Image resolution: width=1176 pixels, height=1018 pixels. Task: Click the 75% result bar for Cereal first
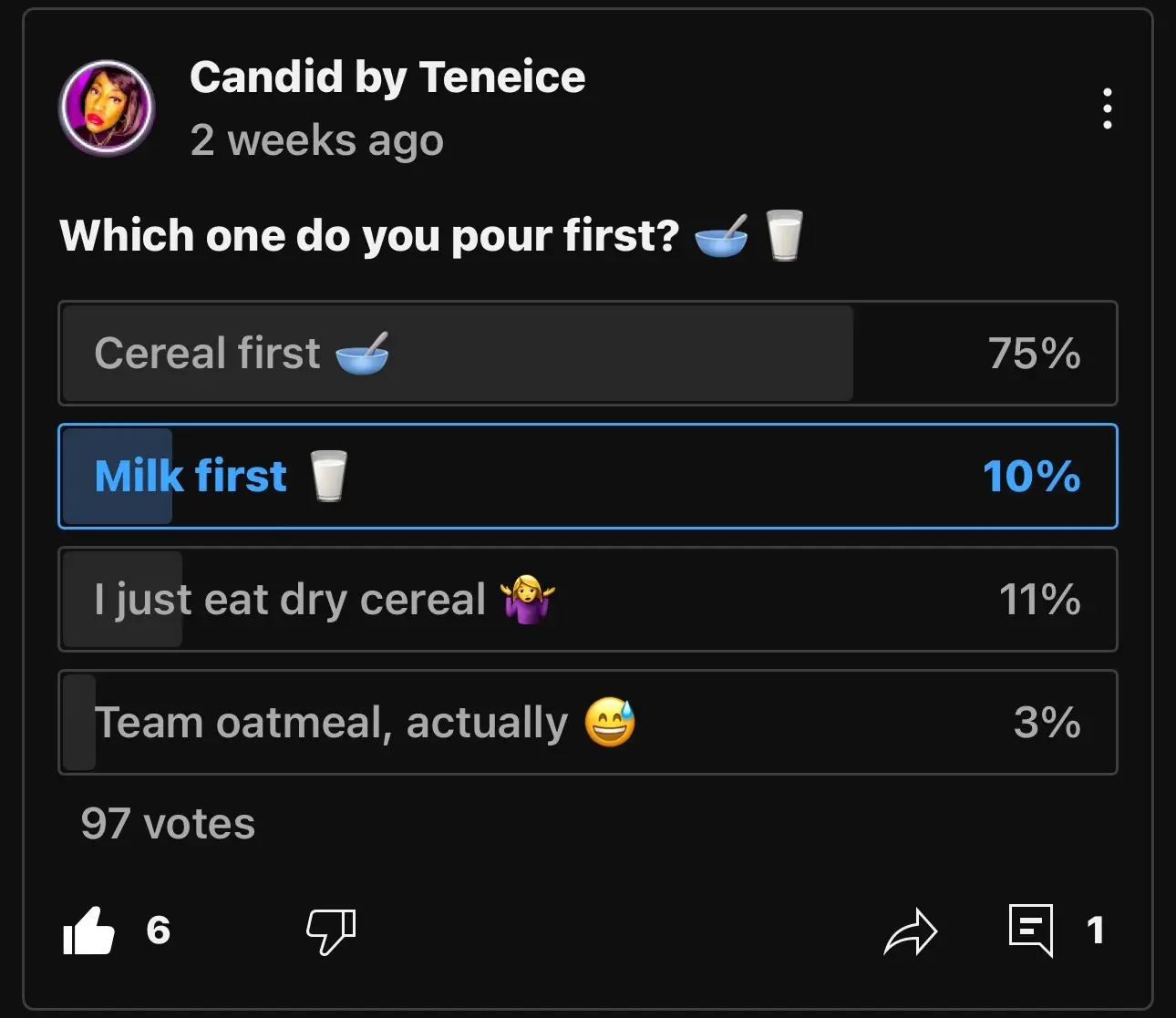coord(1034,355)
